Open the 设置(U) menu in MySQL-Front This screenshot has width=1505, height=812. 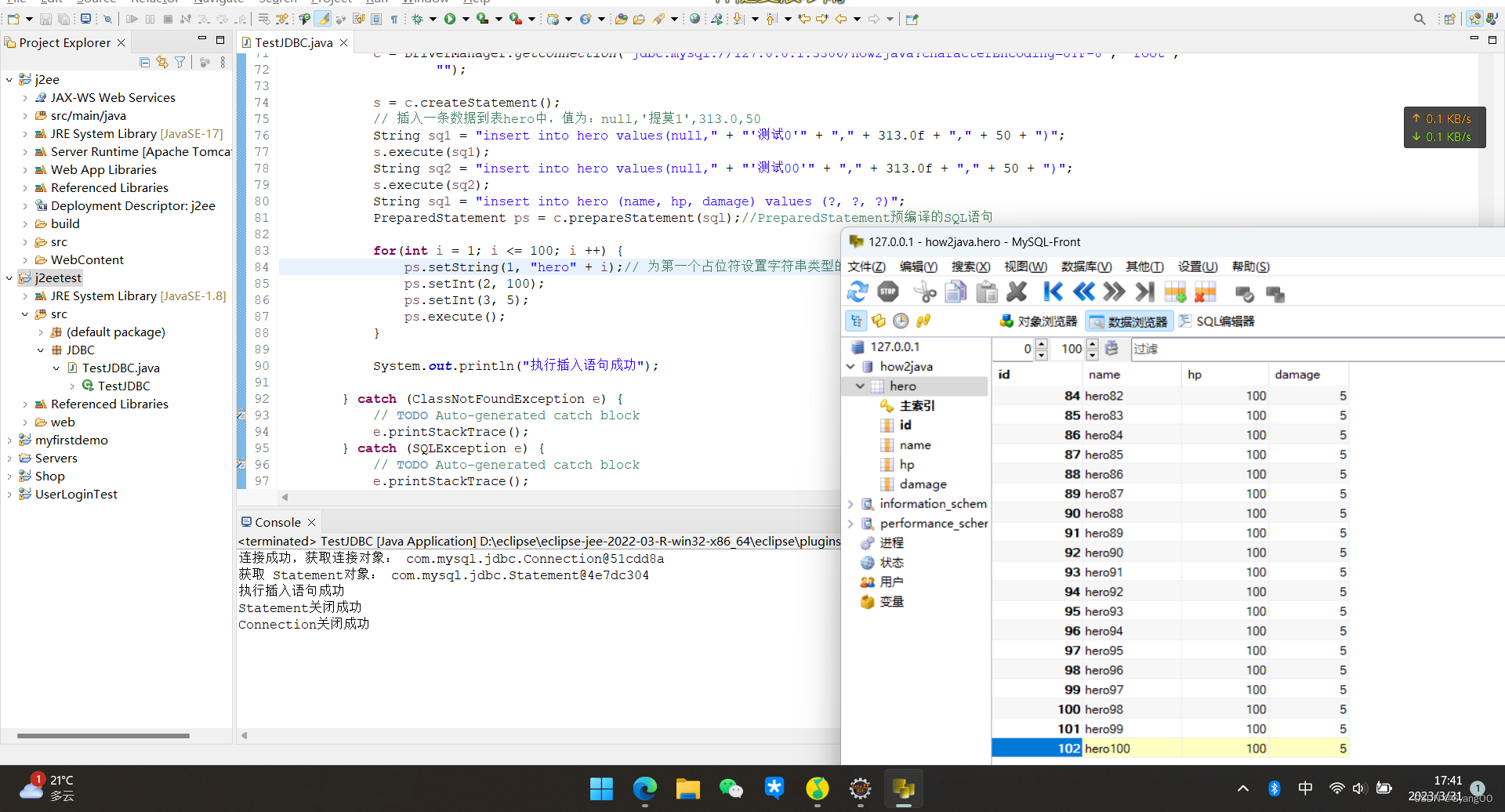click(x=1198, y=266)
